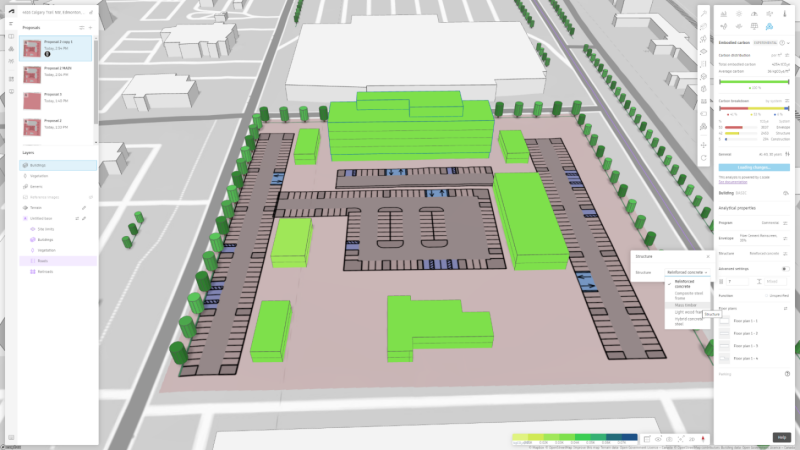Click the Help button
This screenshot has height=450, width=800.
(781, 437)
